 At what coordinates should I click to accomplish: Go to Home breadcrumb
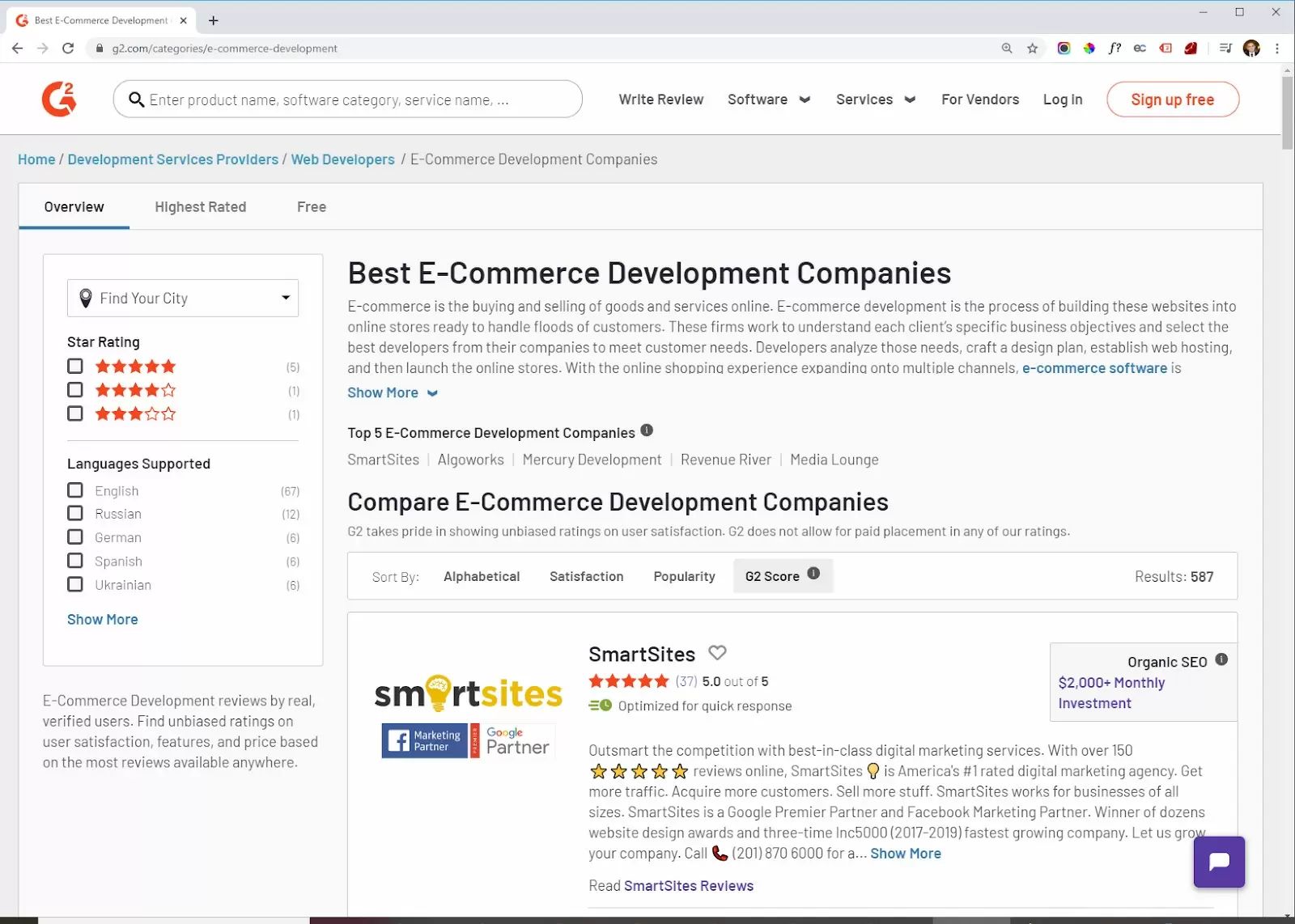point(36,159)
